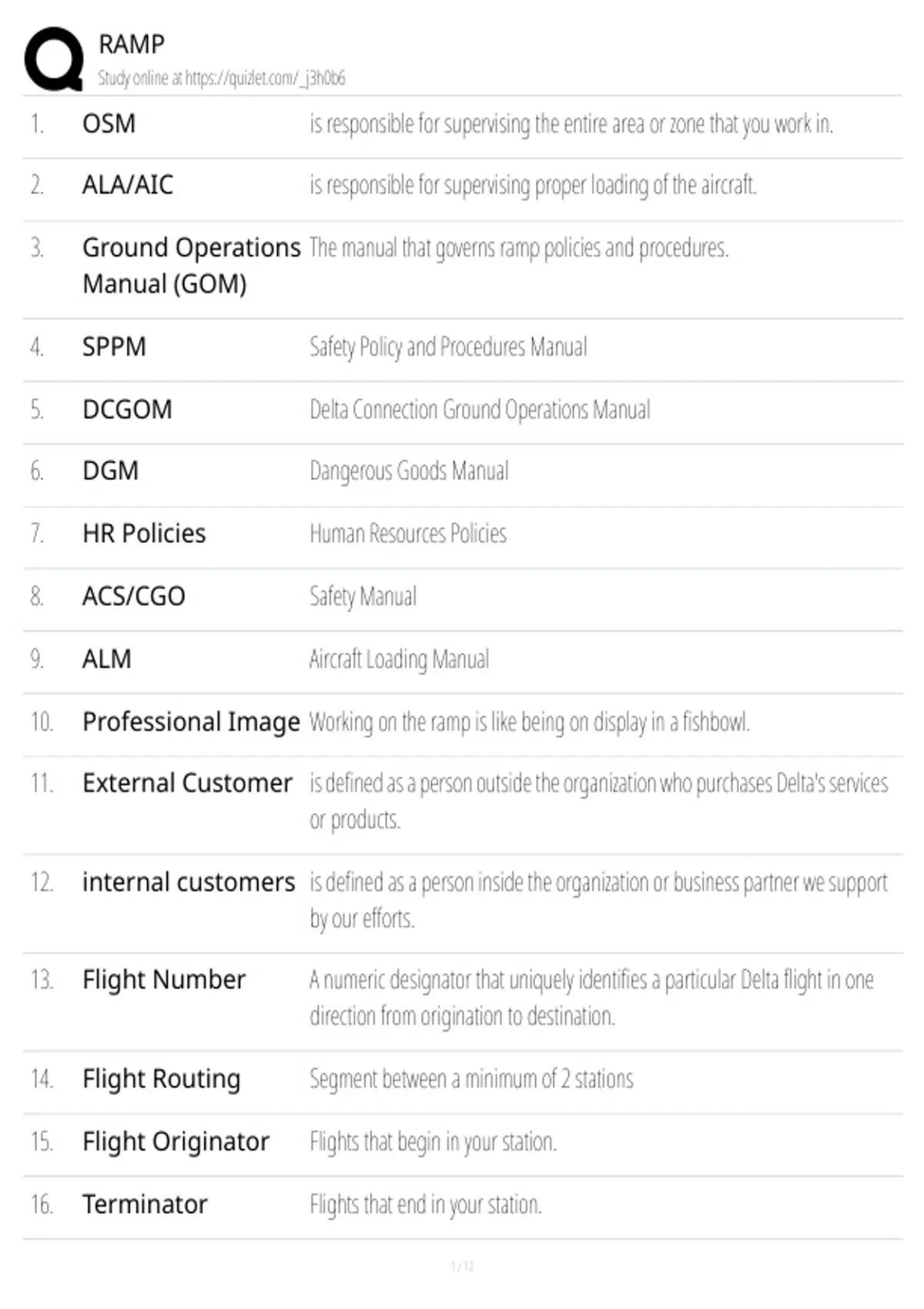The image size is (924, 1309).
Task: Click the RAMP title heading
Action: pos(132,44)
